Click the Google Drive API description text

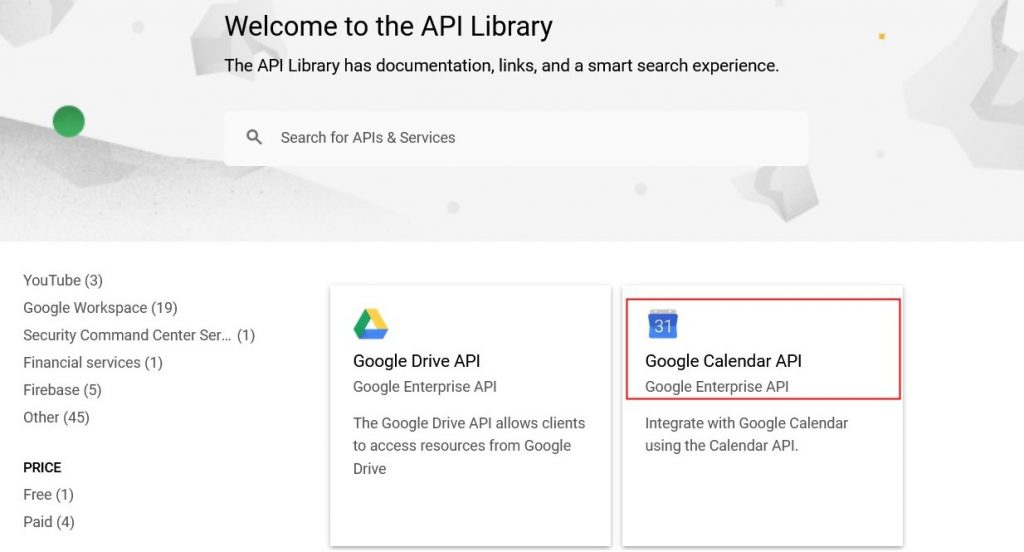tap(469, 445)
